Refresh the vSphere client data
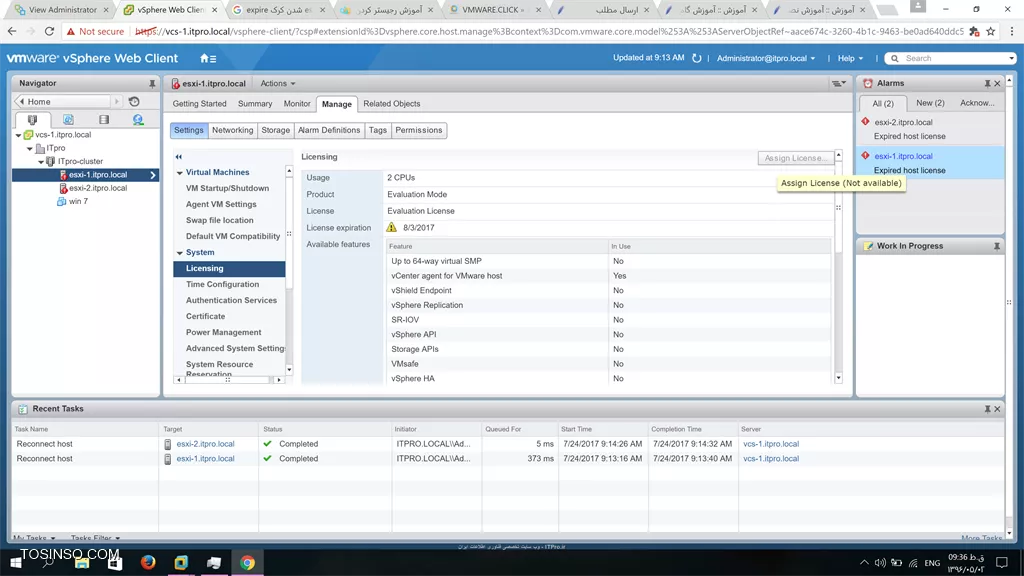The image size is (1024, 576). point(697,58)
